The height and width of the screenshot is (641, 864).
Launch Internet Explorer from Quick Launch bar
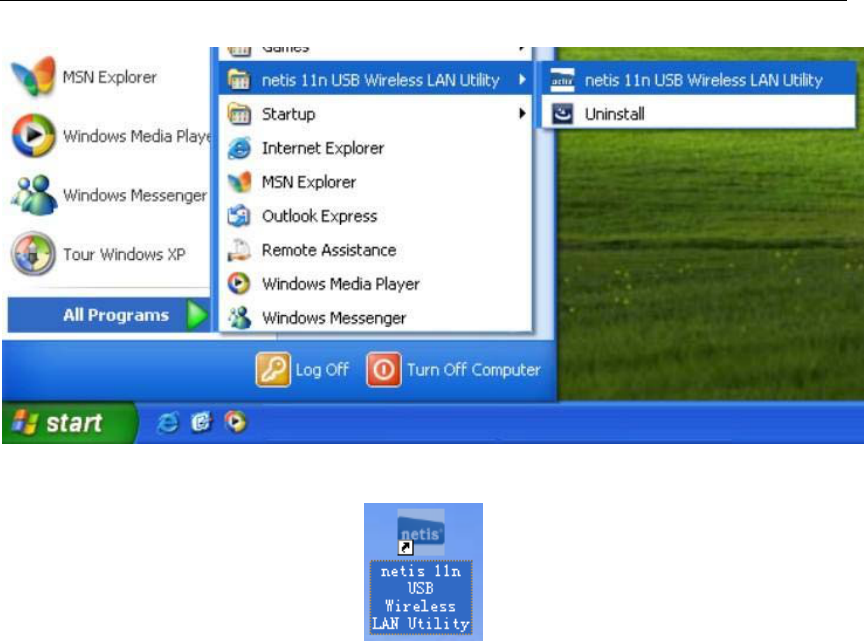[168, 423]
